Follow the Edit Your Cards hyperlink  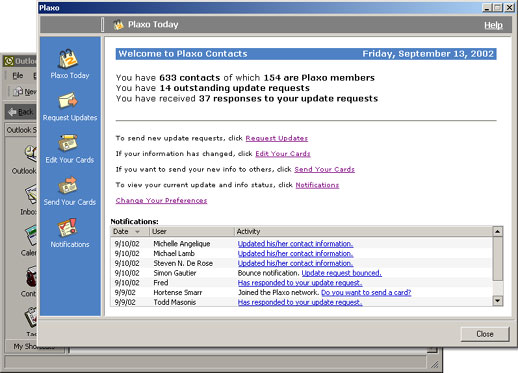point(283,154)
